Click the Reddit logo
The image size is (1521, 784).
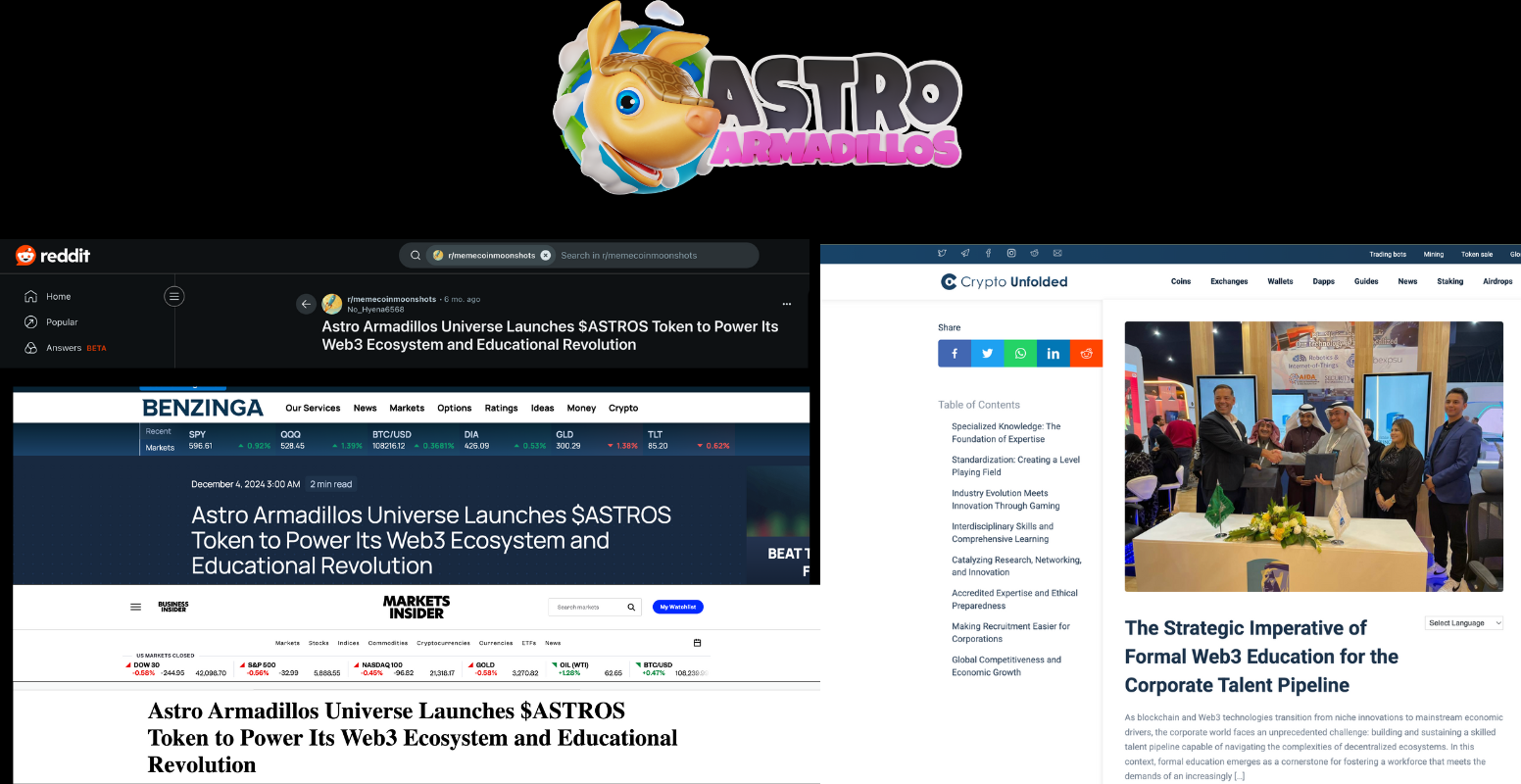point(53,256)
